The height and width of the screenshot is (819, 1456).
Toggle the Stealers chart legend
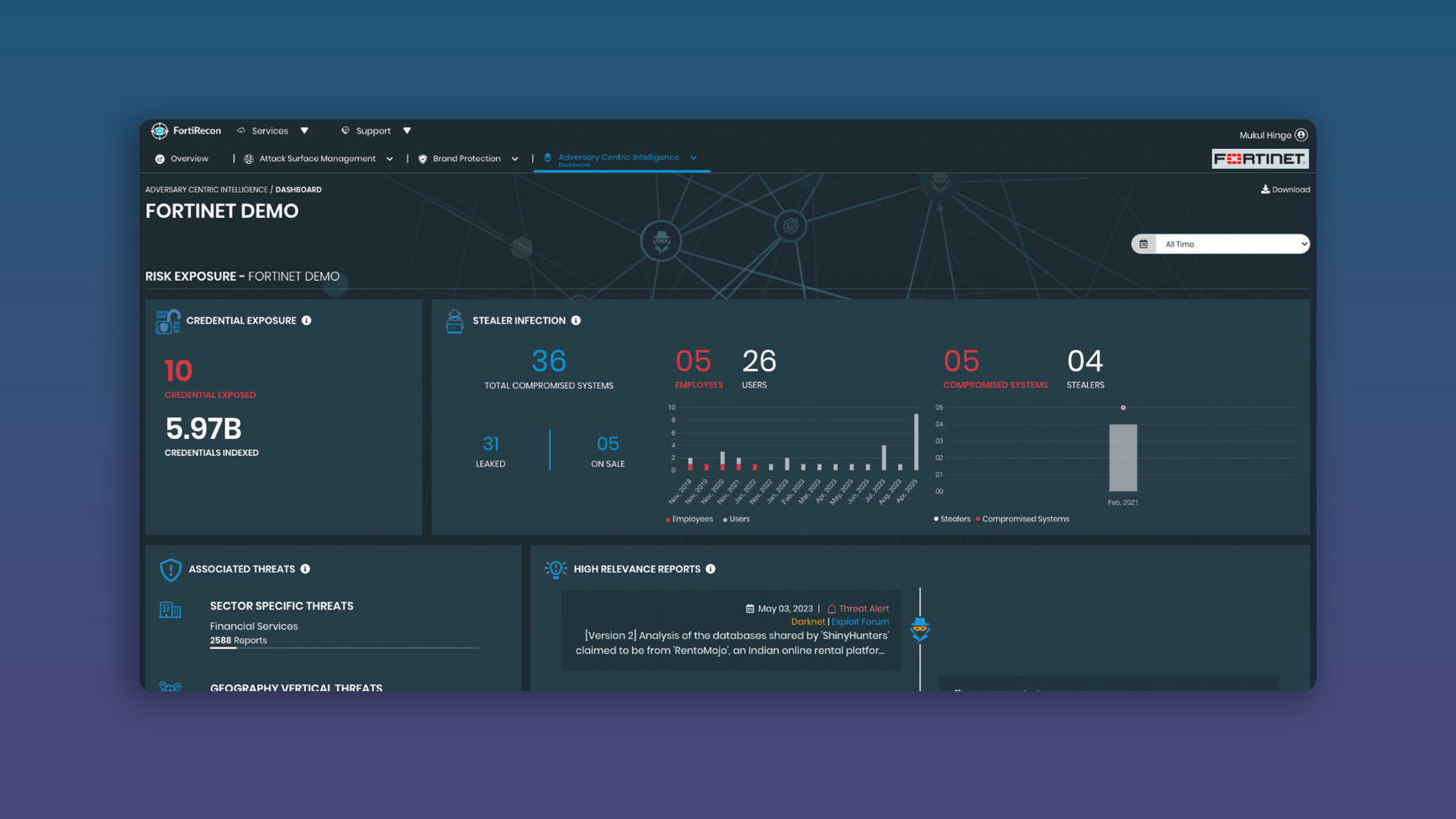click(x=952, y=520)
